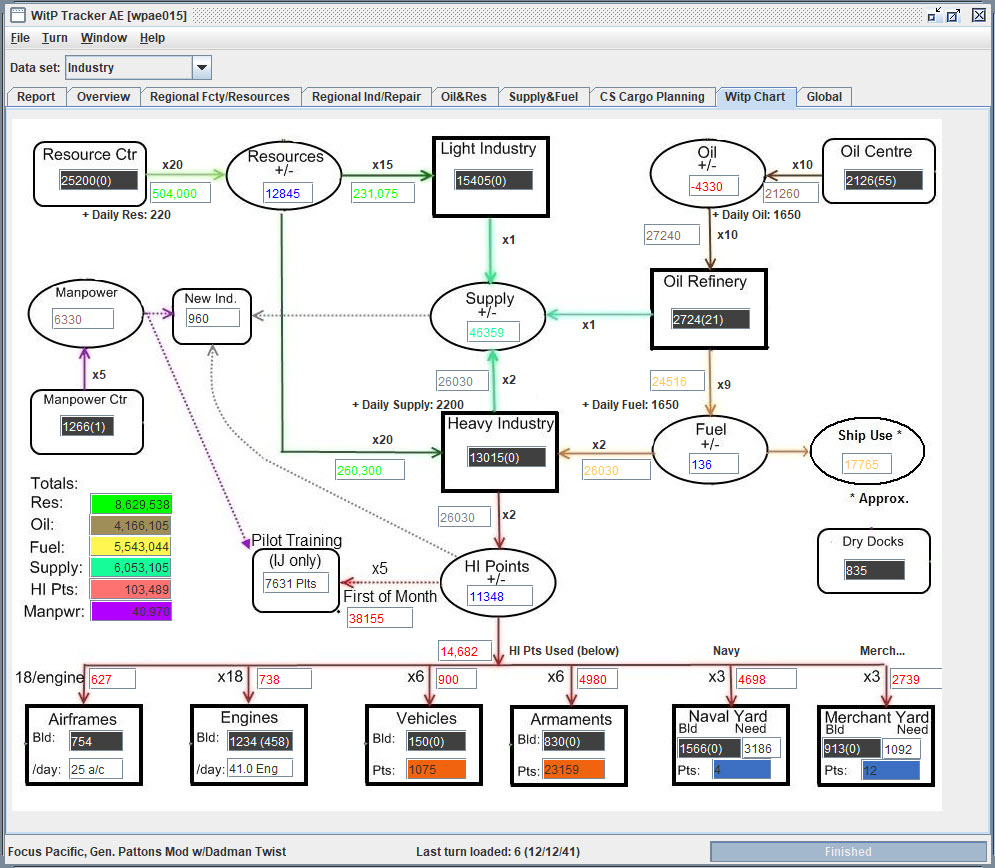This screenshot has height=868, width=995.
Task: Open the File menu
Action: click(x=20, y=38)
